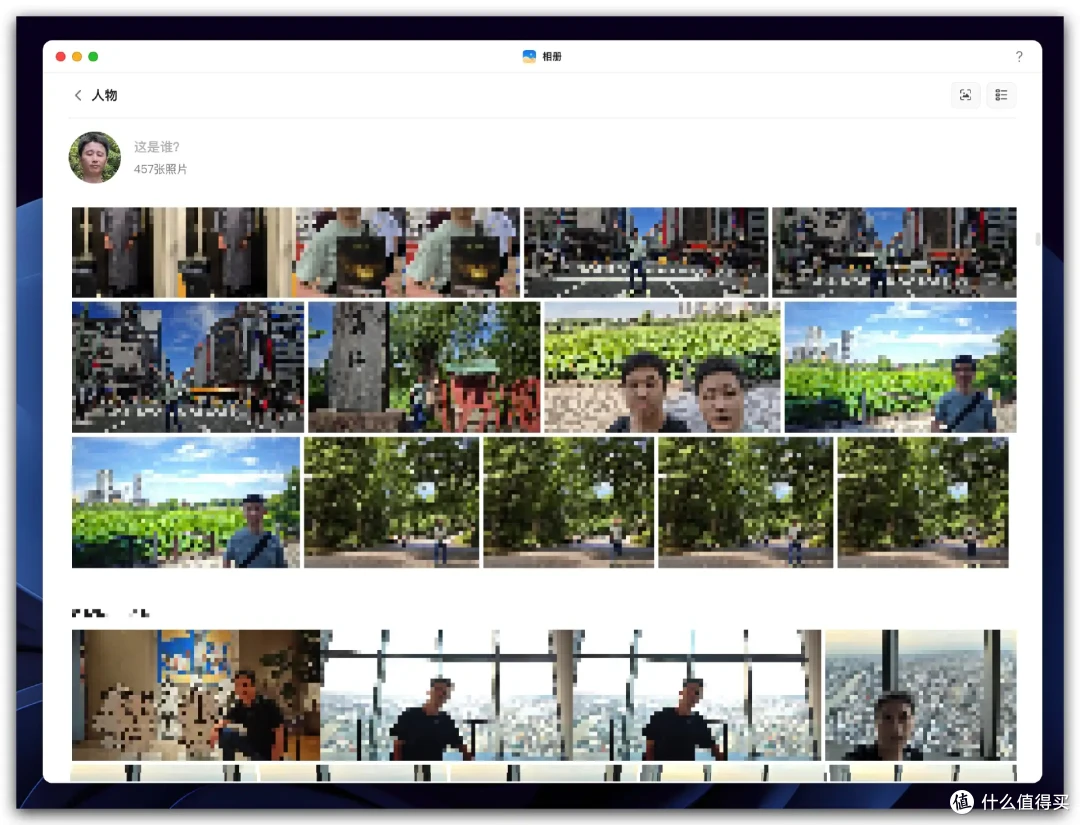Close the window with the red button
Screen dimensions: 1080x825
pos(61,56)
